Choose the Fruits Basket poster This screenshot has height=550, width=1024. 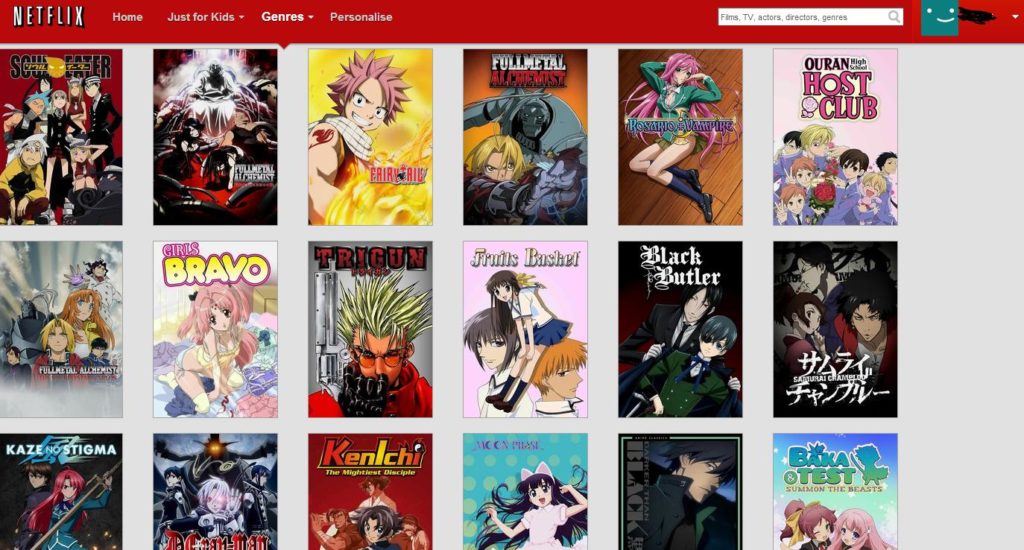pos(525,329)
